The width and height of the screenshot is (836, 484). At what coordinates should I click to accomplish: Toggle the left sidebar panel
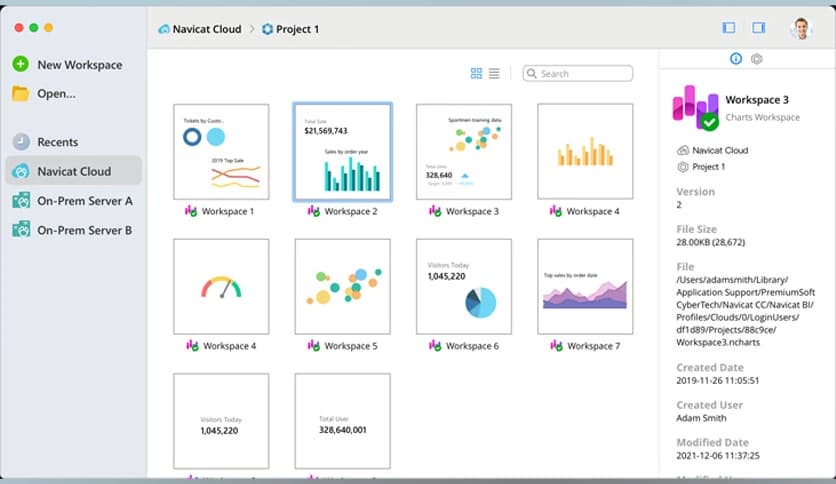click(x=728, y=28)
